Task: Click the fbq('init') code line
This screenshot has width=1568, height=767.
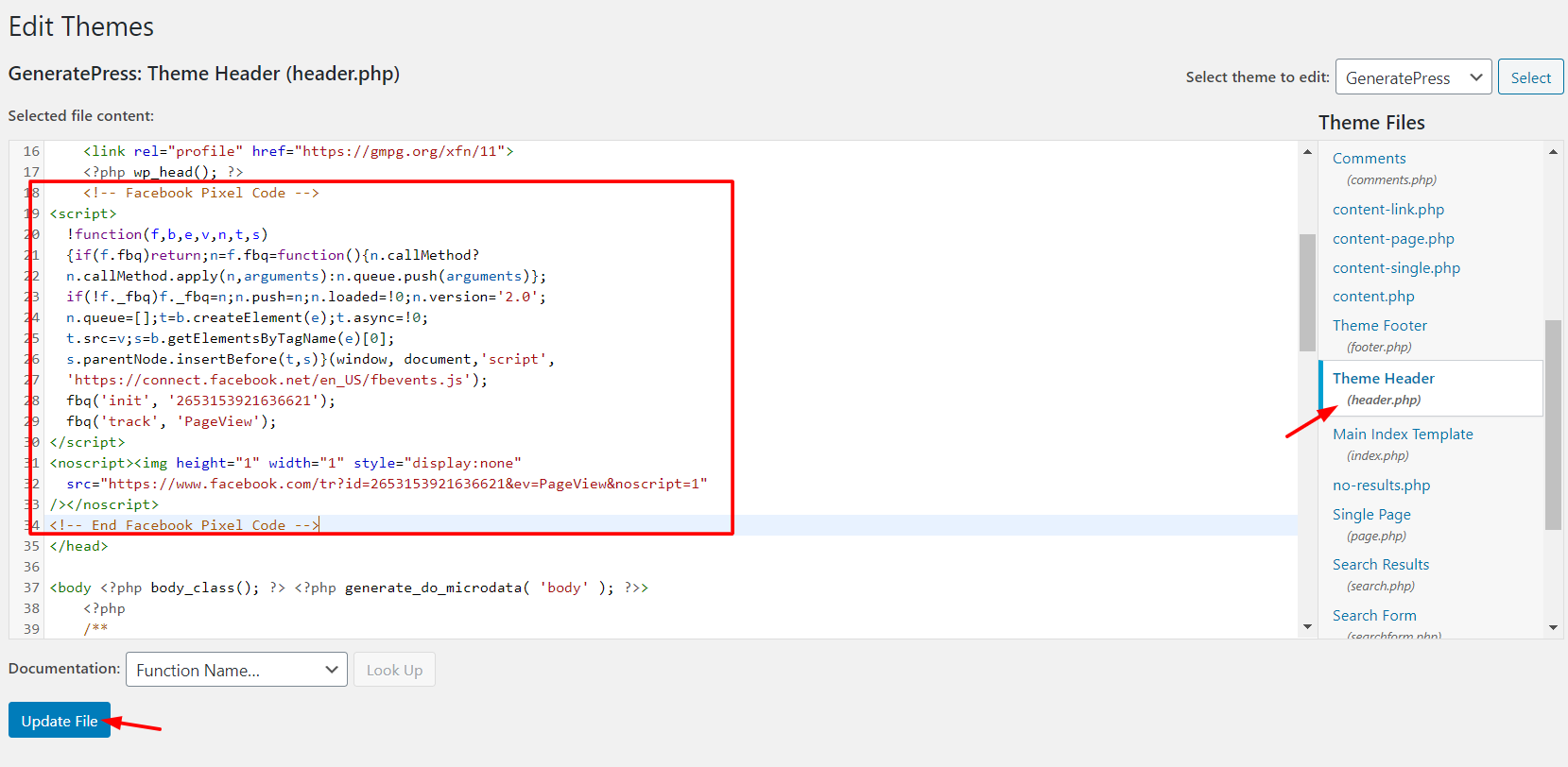Action: [200, 401]
